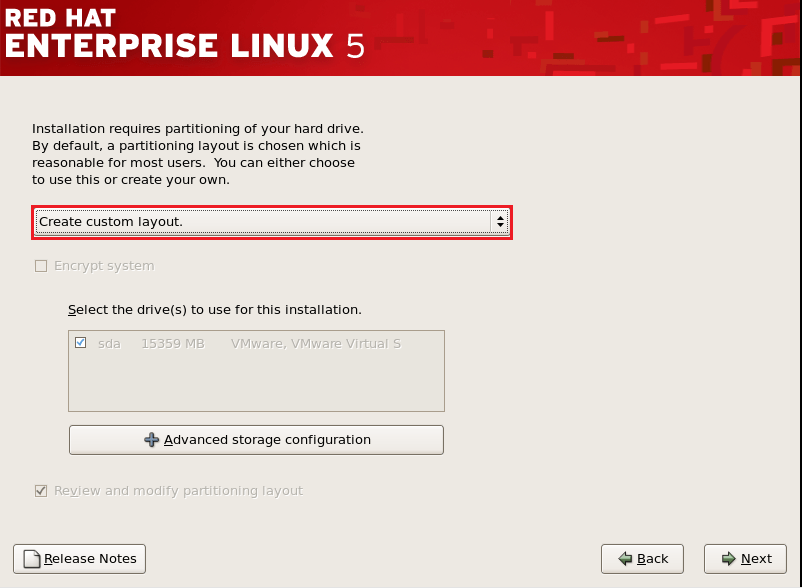Click the Release Notes document icon
This screenshot has height=588, width=802.
pos(31,559)
